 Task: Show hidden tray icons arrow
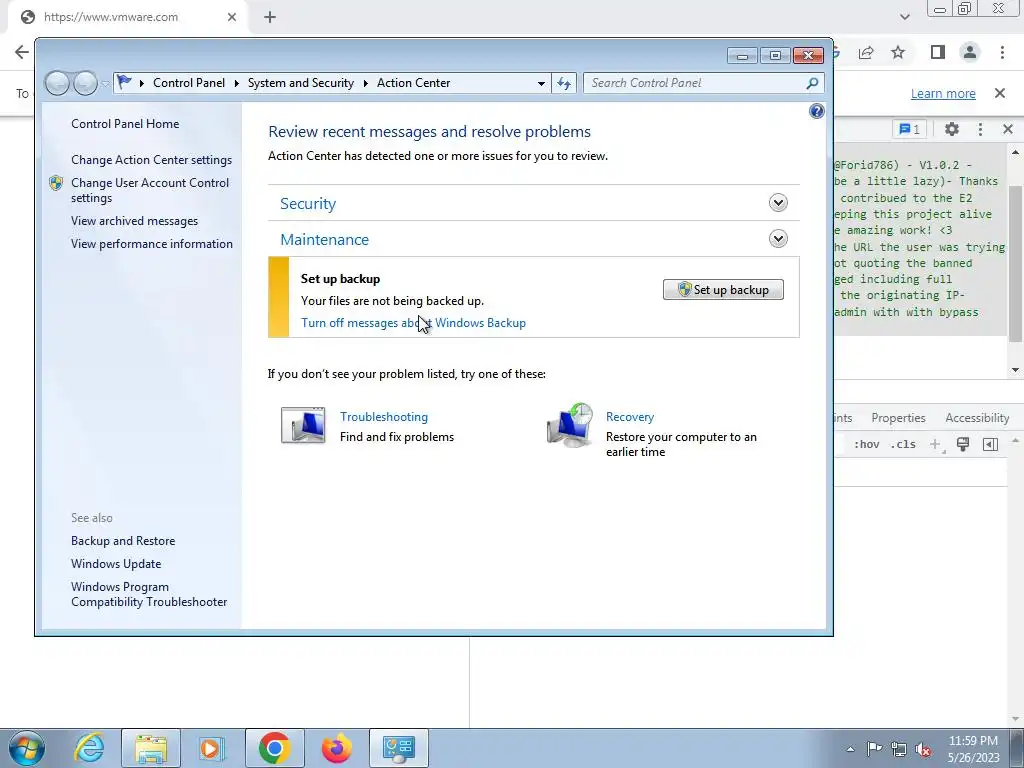click(x=850, y=749)
